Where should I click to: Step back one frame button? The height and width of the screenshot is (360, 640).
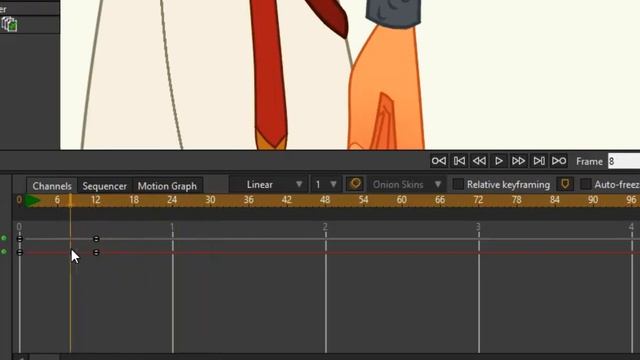tap(459, 161)
